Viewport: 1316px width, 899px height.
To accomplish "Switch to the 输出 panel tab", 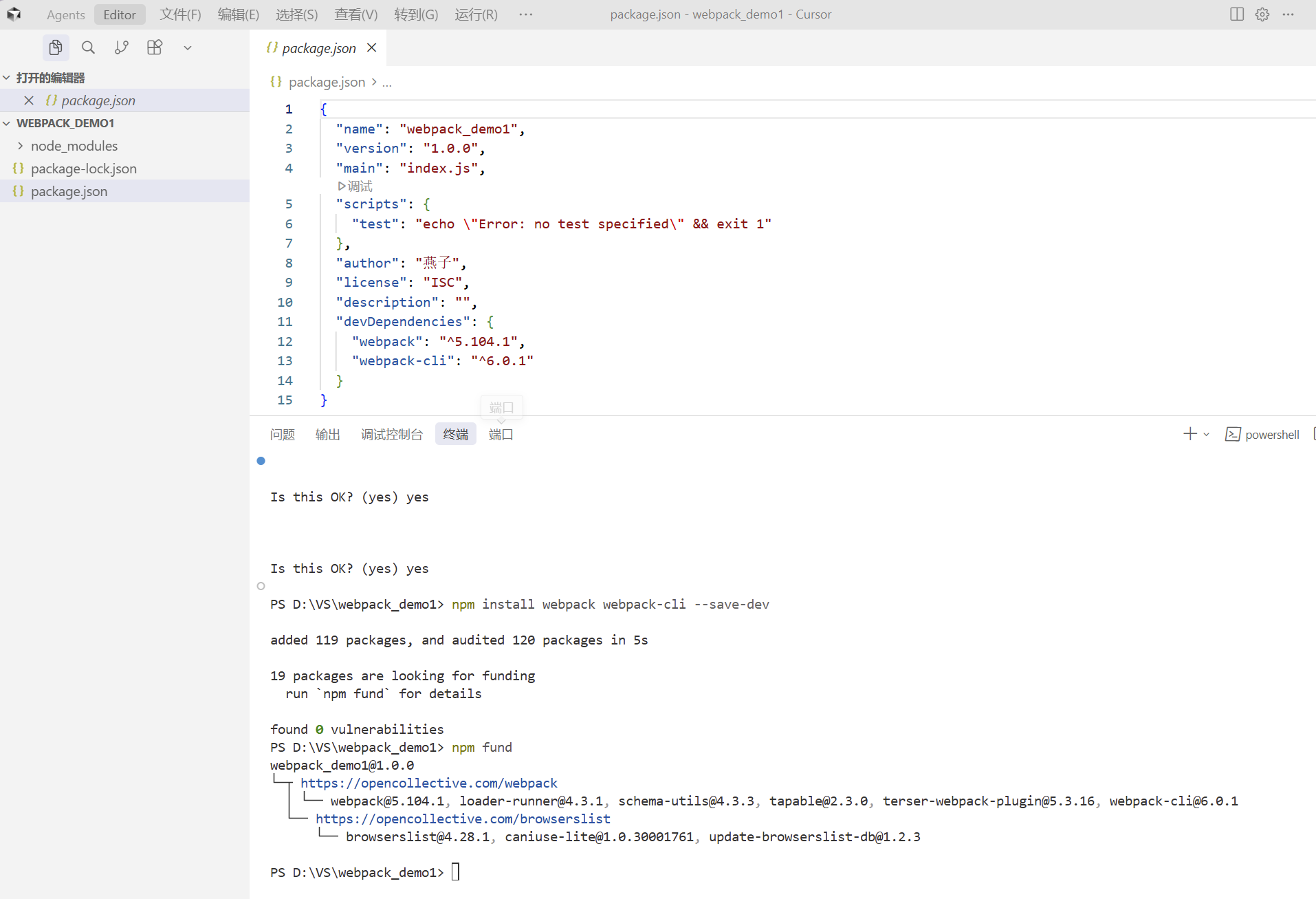I will pos(328,434).
